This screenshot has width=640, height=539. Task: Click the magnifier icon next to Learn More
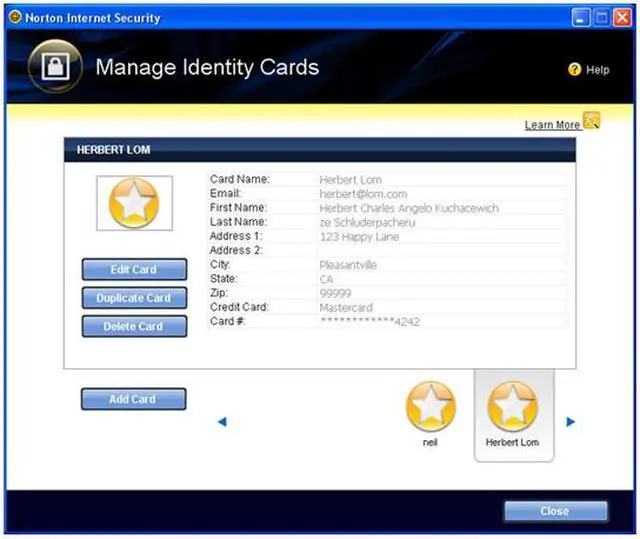591,122
